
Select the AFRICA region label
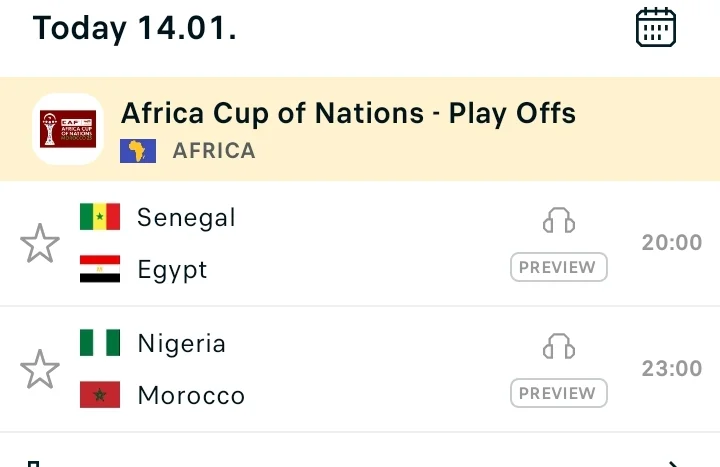[x=214, y=151]
